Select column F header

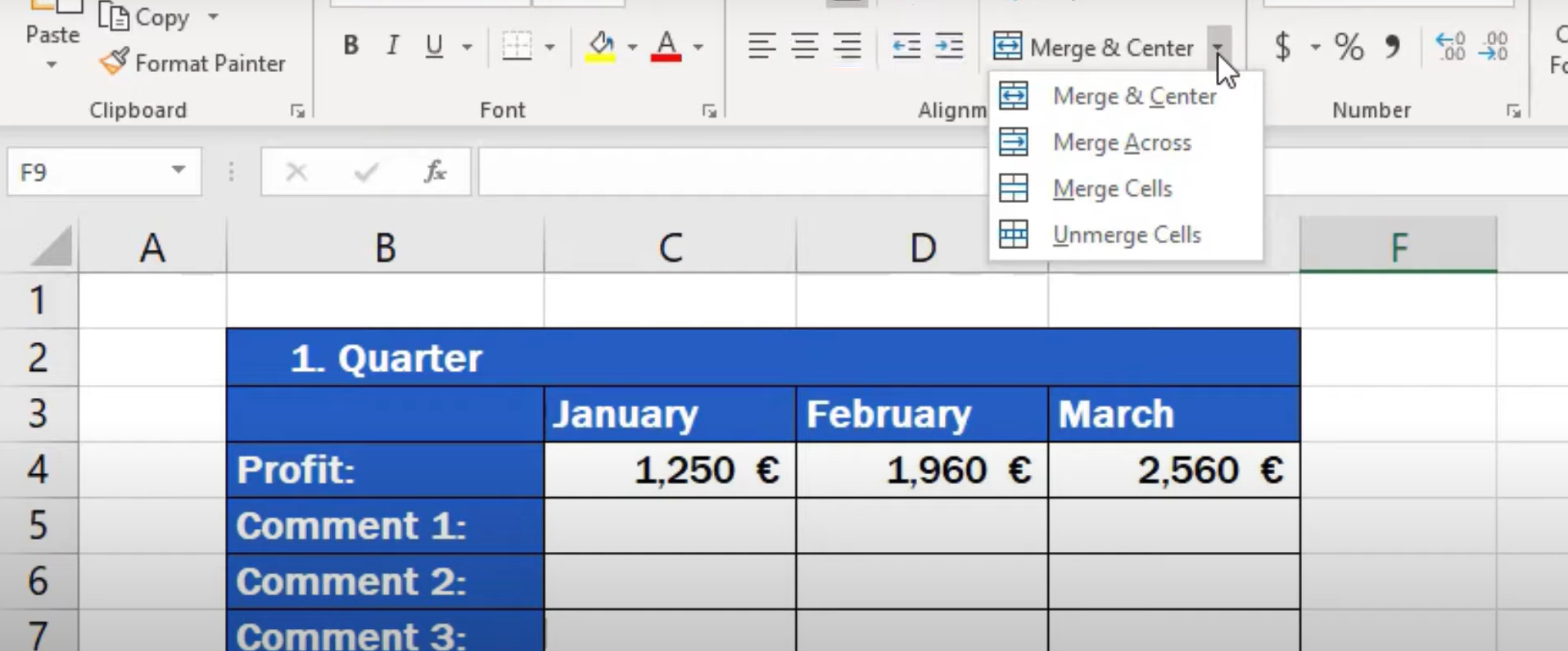(x=1399, y=246)
